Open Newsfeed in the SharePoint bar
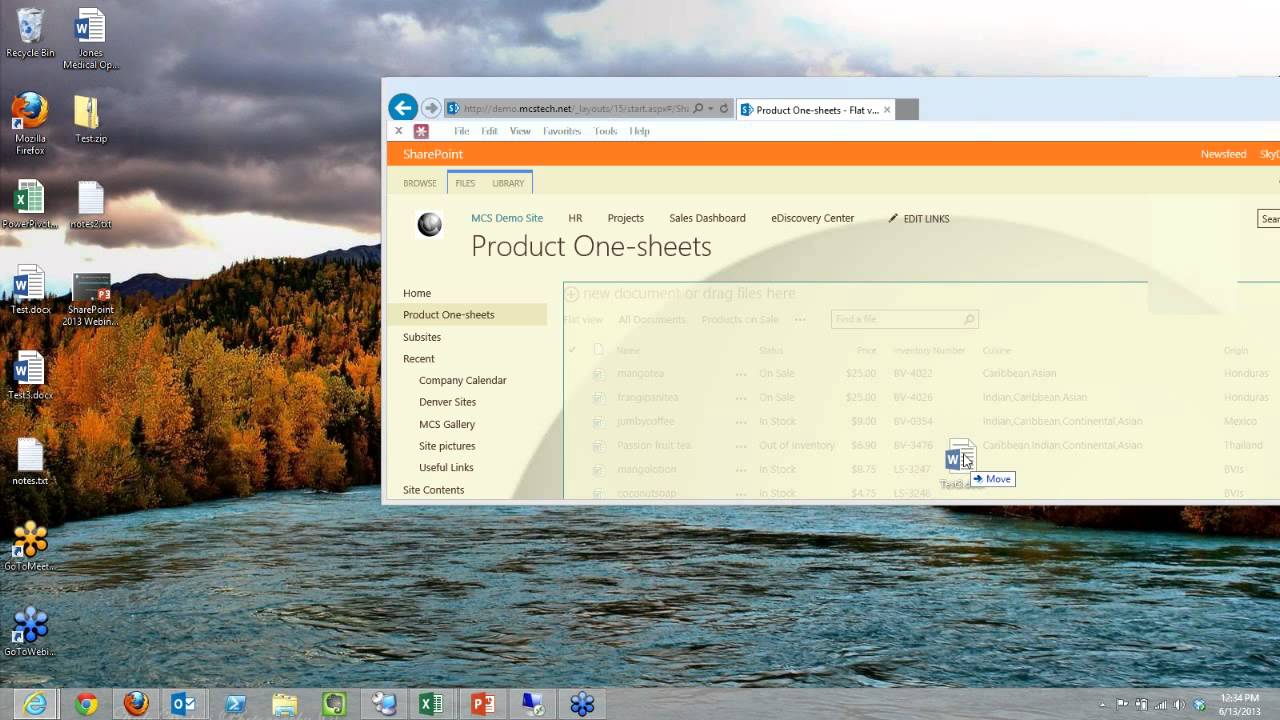 pyautogui.click(x=1223, y=154)
